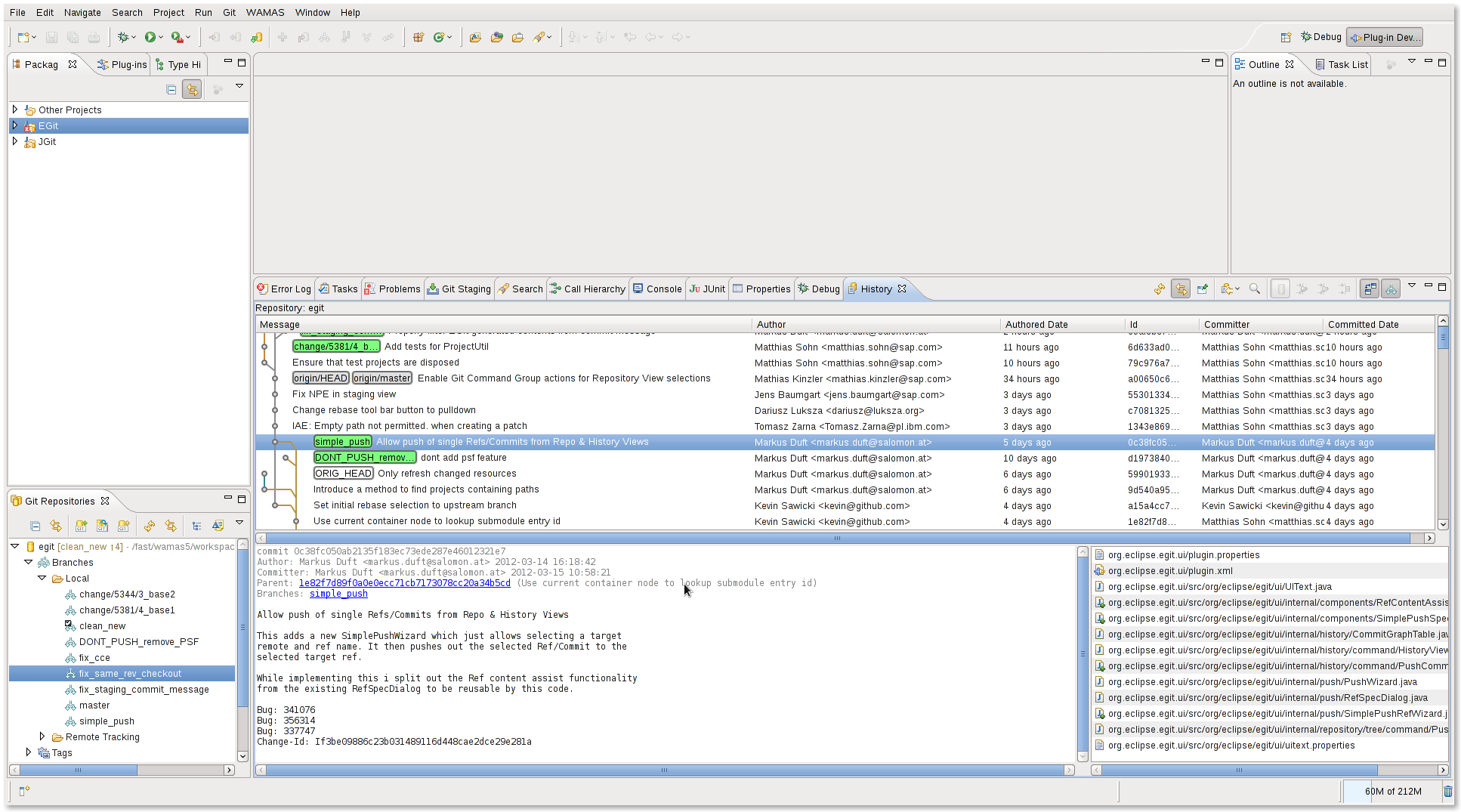Image resolution: width=1461 pixels, height=812 pixels.
Task: Click the Run button in main toolbar
Action: point(150,37)
